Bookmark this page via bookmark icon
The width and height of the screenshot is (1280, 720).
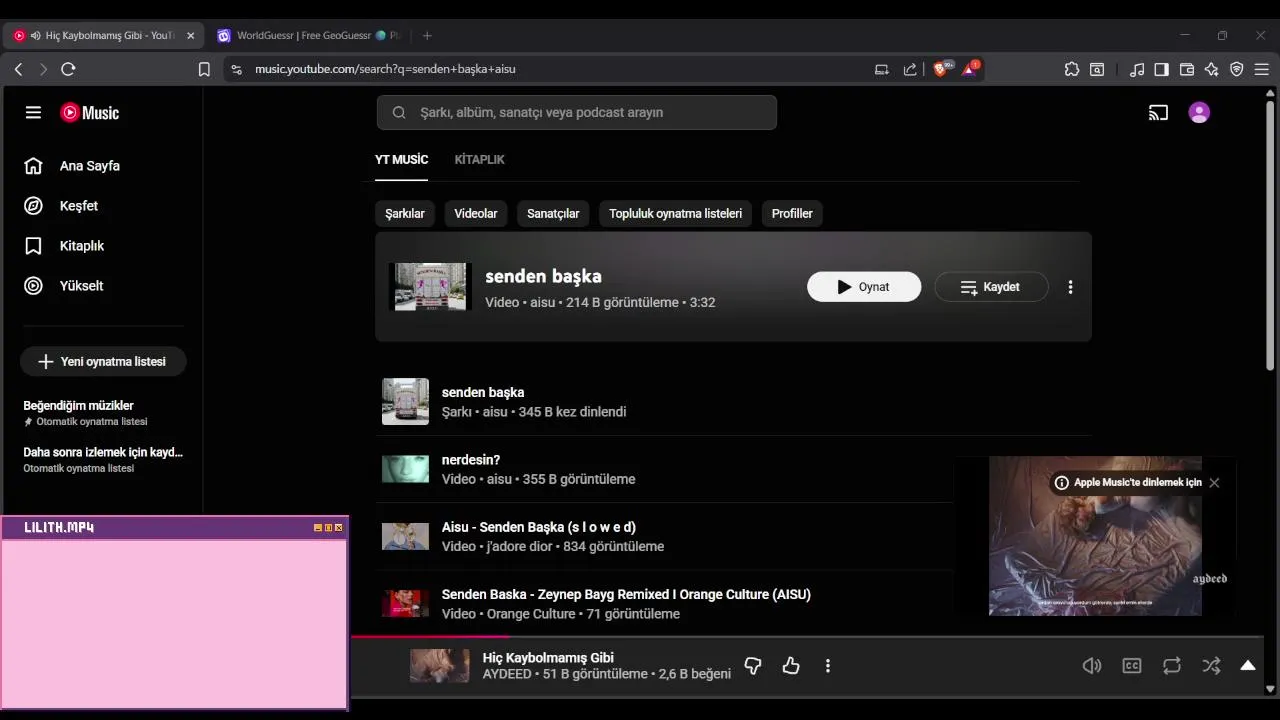[204, 69]
